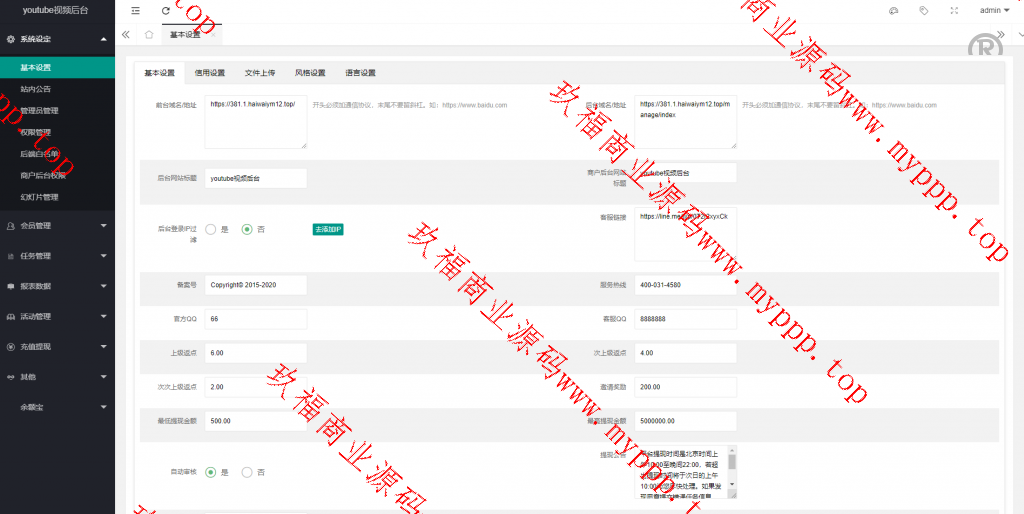Image resolution: width=1024 pixels, height=514 pixels.
Task: Click the double-left arrow tab scroll icon
Action: 126,35
